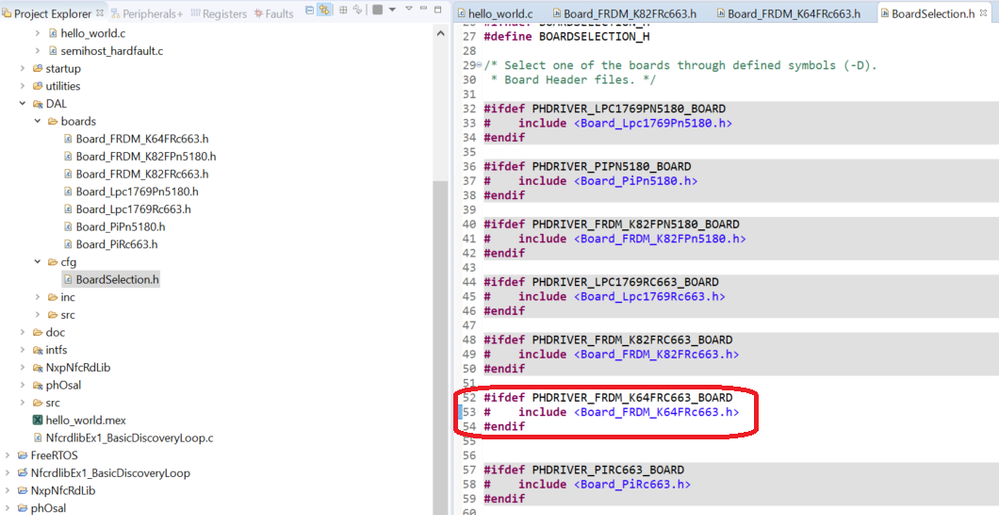Select Board_PiPn5180.h file icon in tree
Viewport: 999px width, 515px height.
(68, 226)
